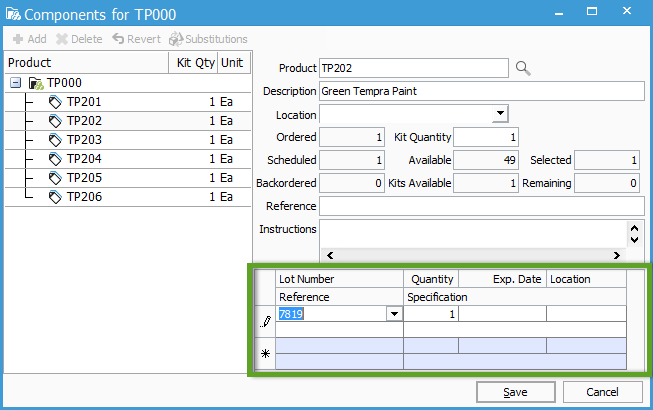Click the TP000 kit folder icon

tap(36, 83)
